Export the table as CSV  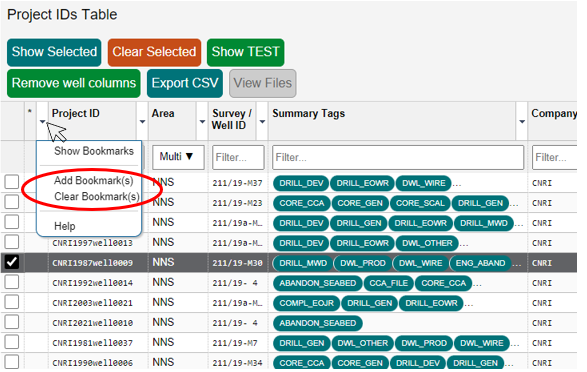[185, 83]
